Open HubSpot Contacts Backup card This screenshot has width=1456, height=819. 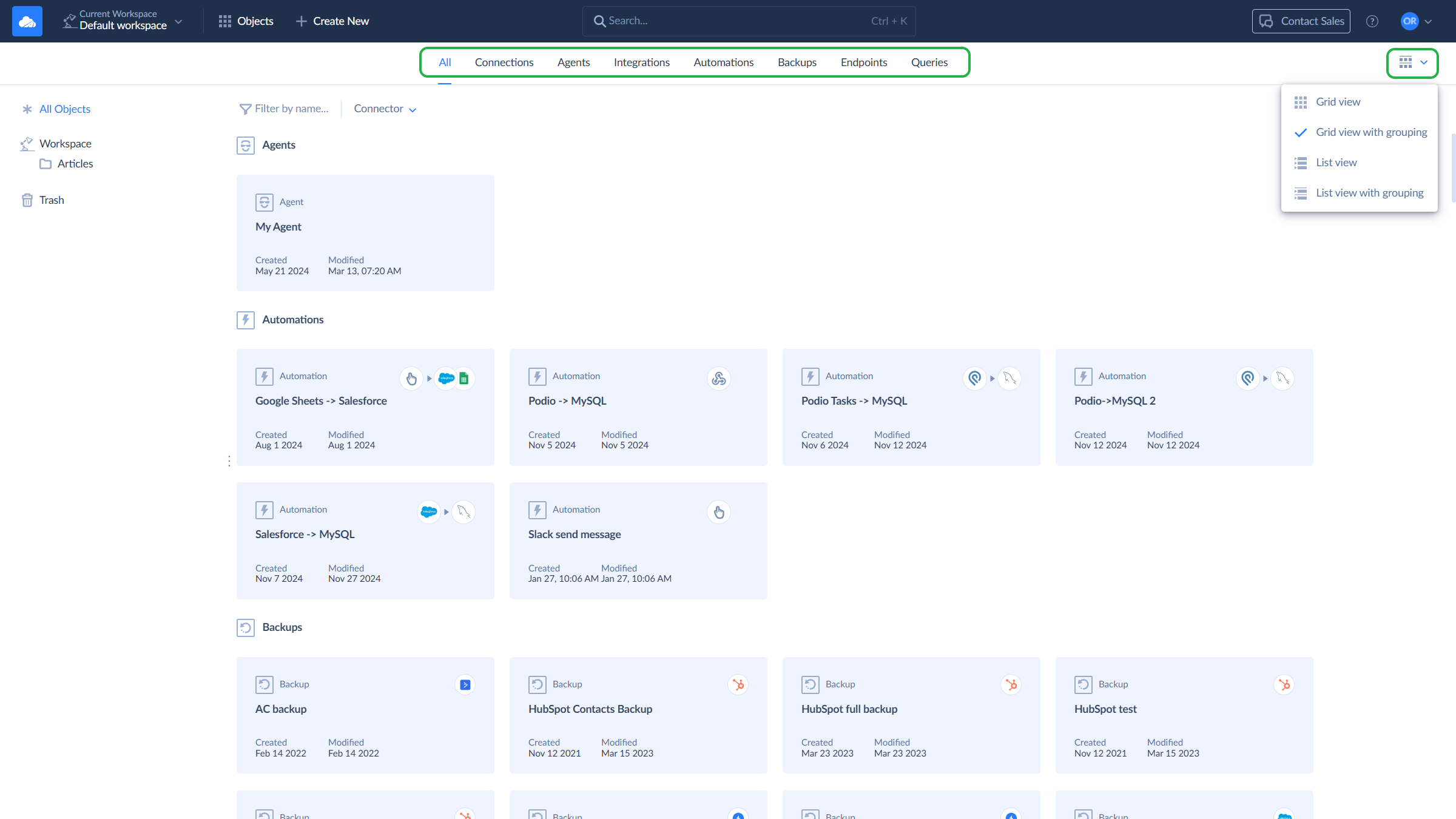pyautogui.click(x=638, y=715)
